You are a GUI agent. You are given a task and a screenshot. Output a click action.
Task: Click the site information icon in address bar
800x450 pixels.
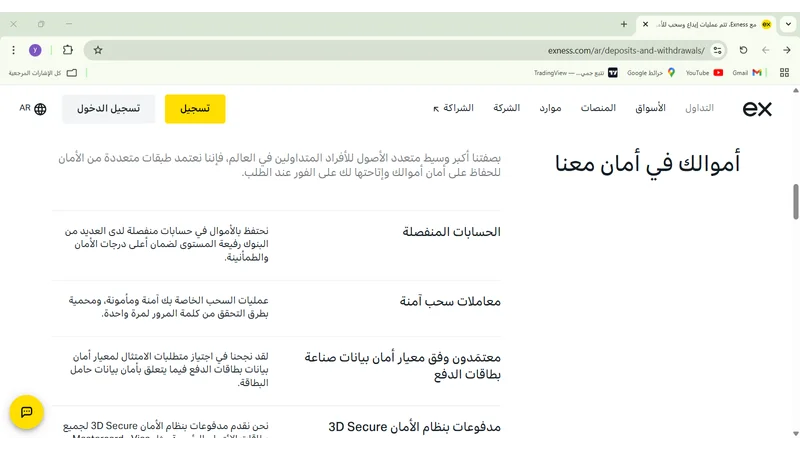point(718,49)
